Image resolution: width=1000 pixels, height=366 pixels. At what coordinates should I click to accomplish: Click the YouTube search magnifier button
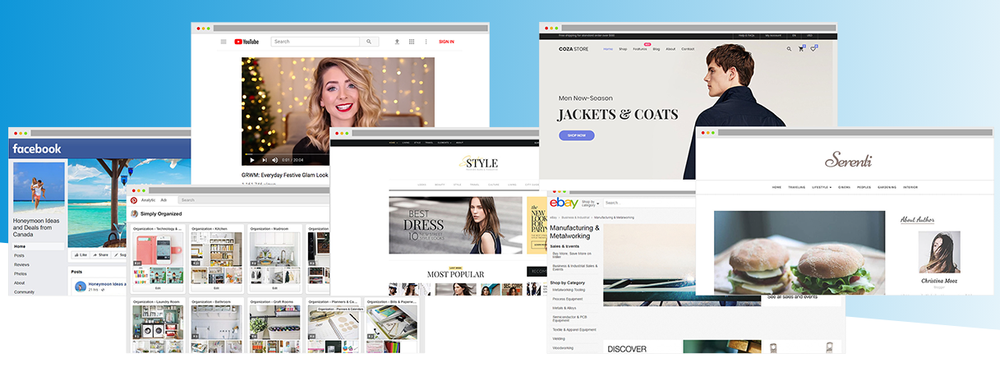[x=369, y=41]
